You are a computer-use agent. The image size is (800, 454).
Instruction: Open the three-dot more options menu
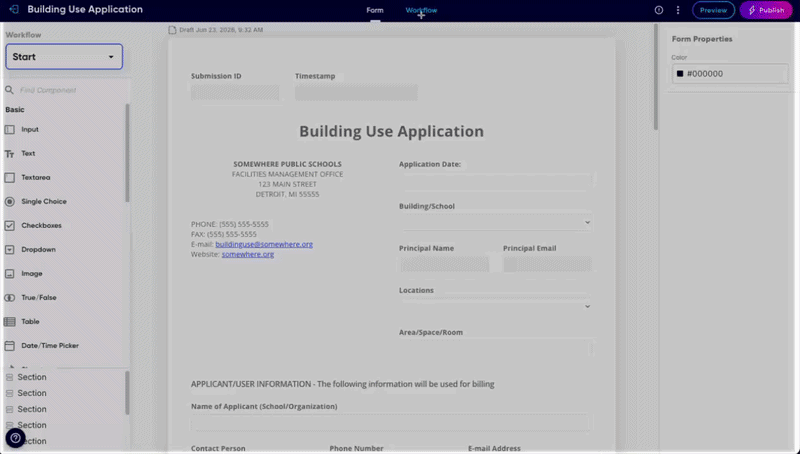click(678, 10)
